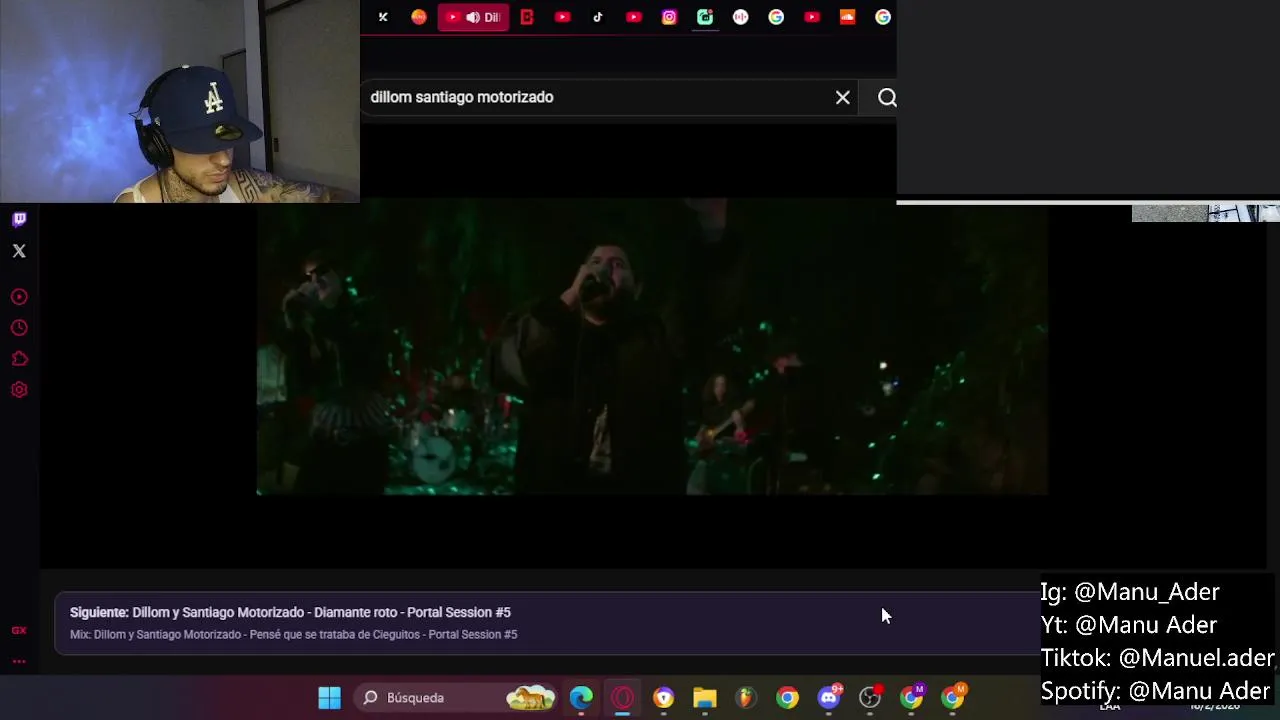Open Discord from taskbar
The image size is (1280, 720).
point(829,697)
